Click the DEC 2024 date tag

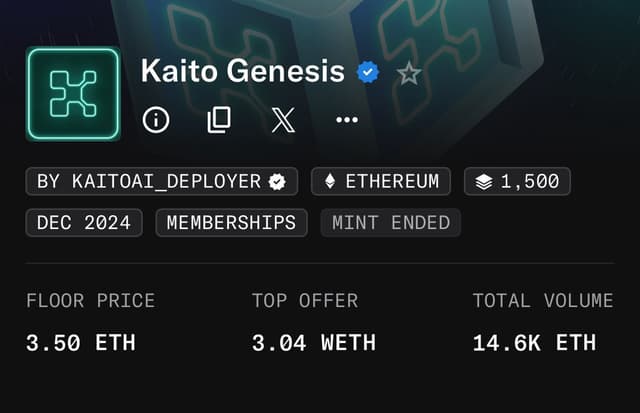tap(84, 223)
